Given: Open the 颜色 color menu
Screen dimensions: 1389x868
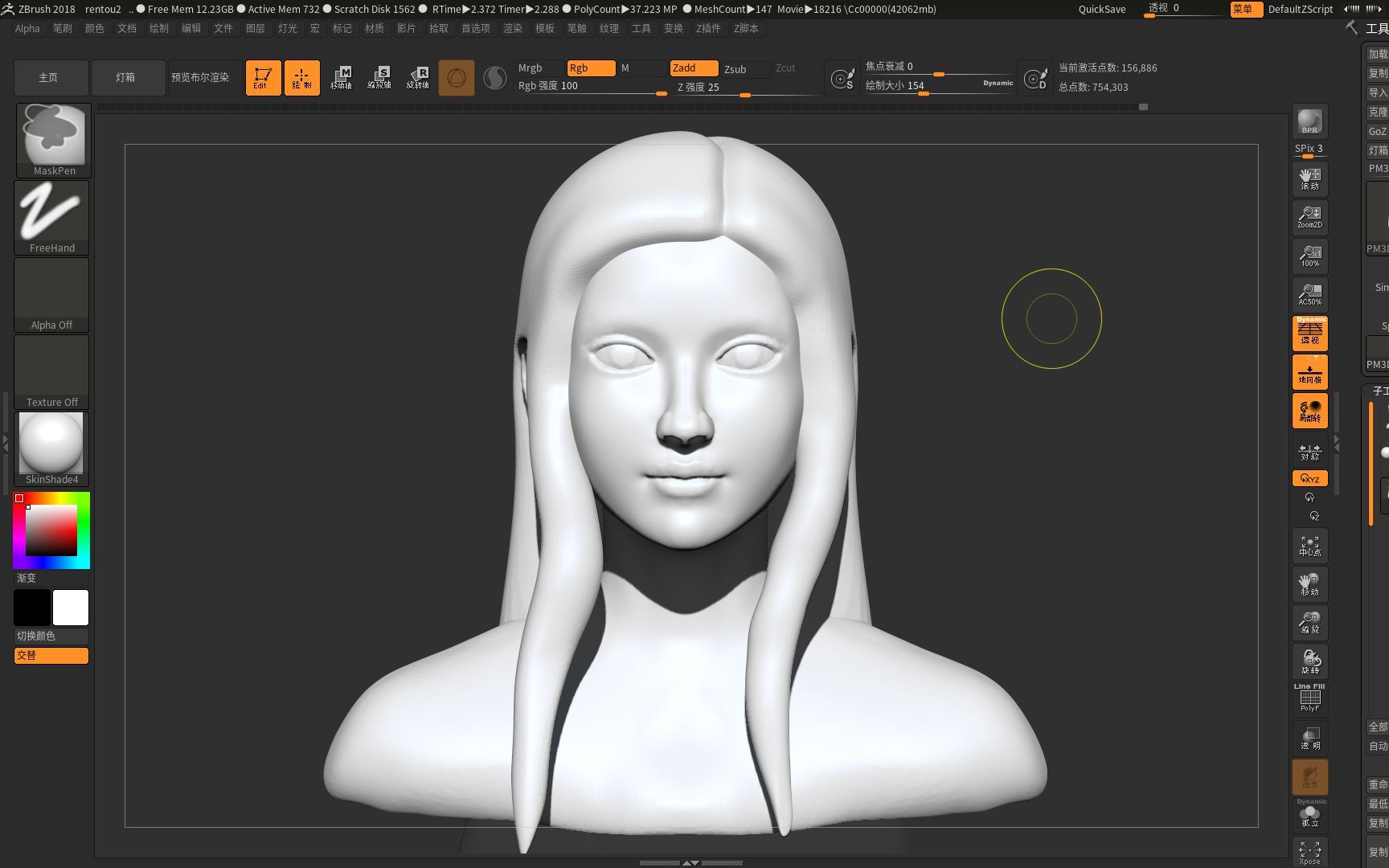Looking at the screenshot, I should click(x=95, y=28).
